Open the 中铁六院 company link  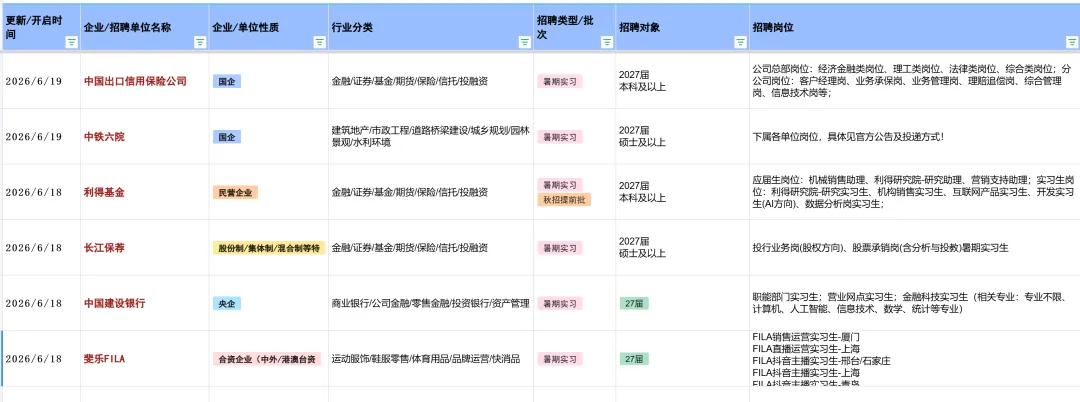[105, 137]
